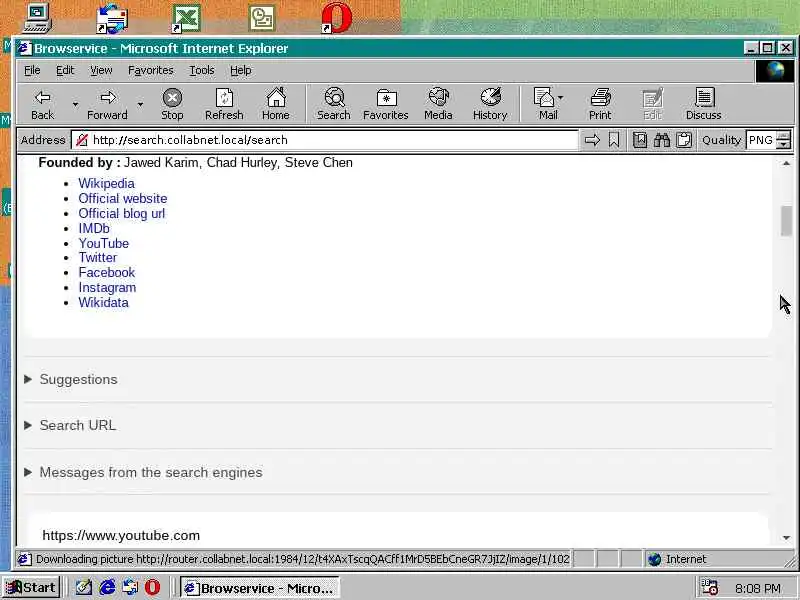This screenshot has height=600, width=800.
Task: Open the Facebook link
Action: coord(107,272)
